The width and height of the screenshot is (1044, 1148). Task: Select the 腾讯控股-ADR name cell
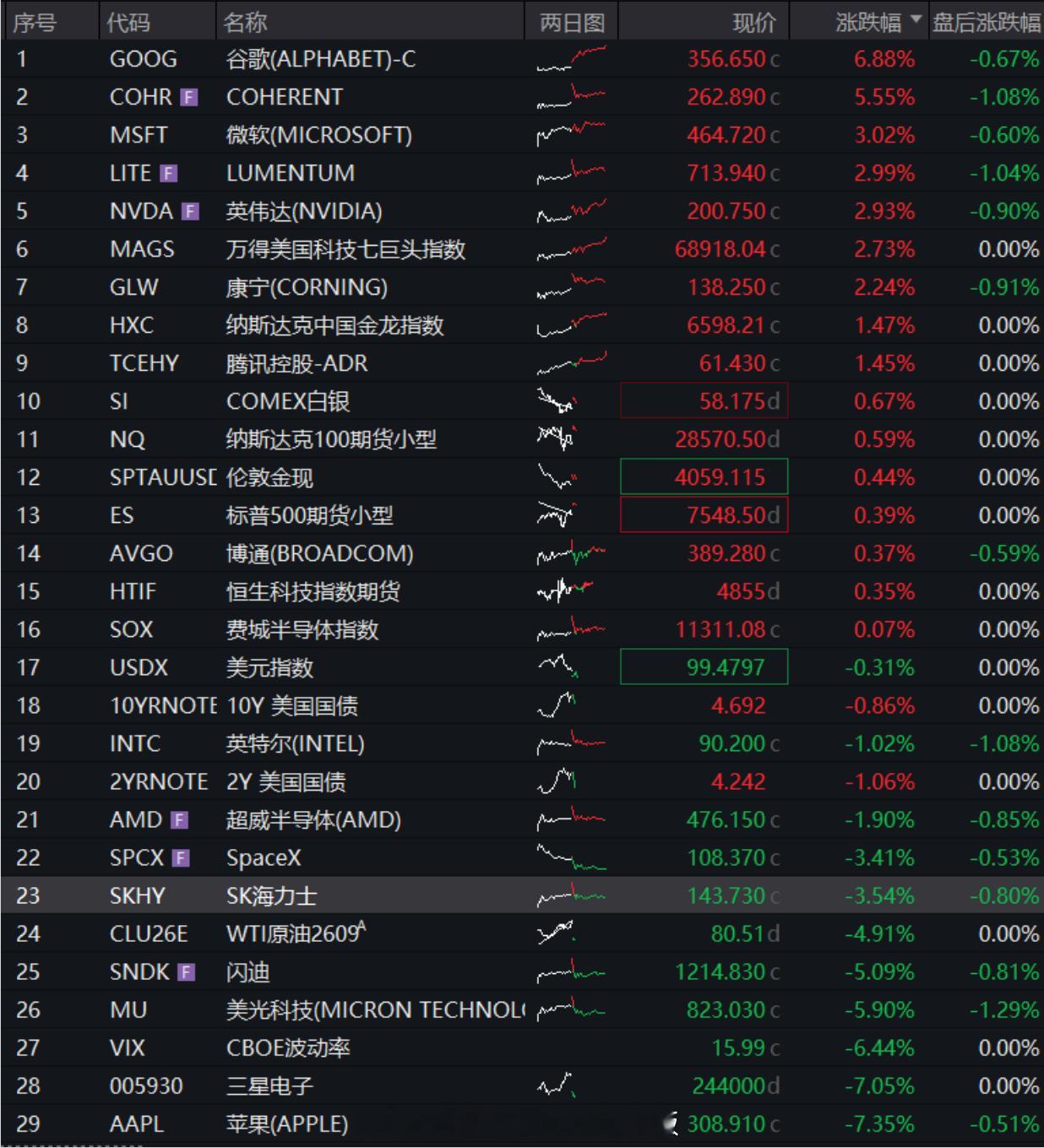point(296,363)
